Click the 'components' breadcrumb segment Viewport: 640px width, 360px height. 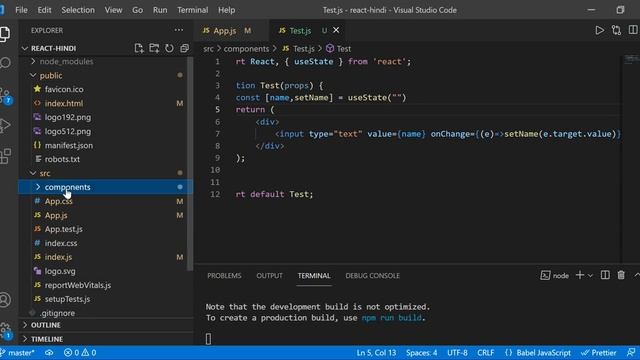246,49
